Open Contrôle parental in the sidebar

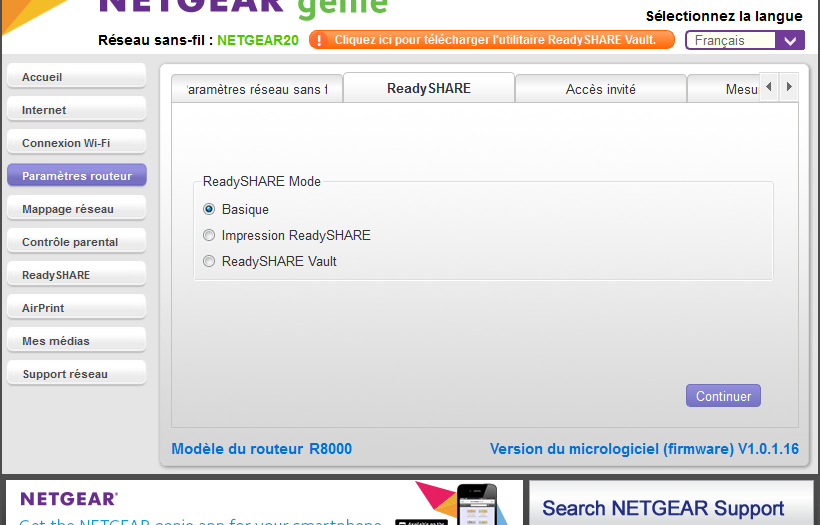click(x=76, y=242)
